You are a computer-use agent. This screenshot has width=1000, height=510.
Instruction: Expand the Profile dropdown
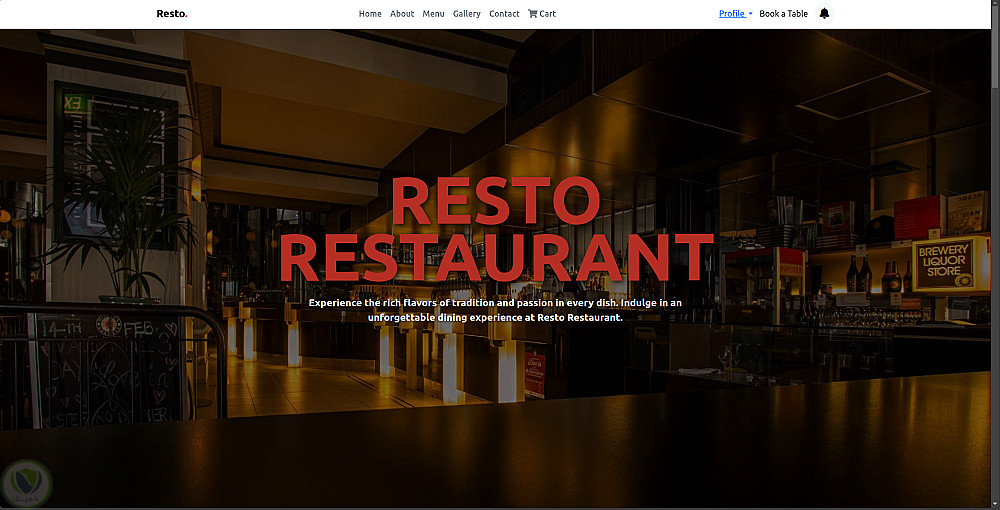[x=735, y=13]
